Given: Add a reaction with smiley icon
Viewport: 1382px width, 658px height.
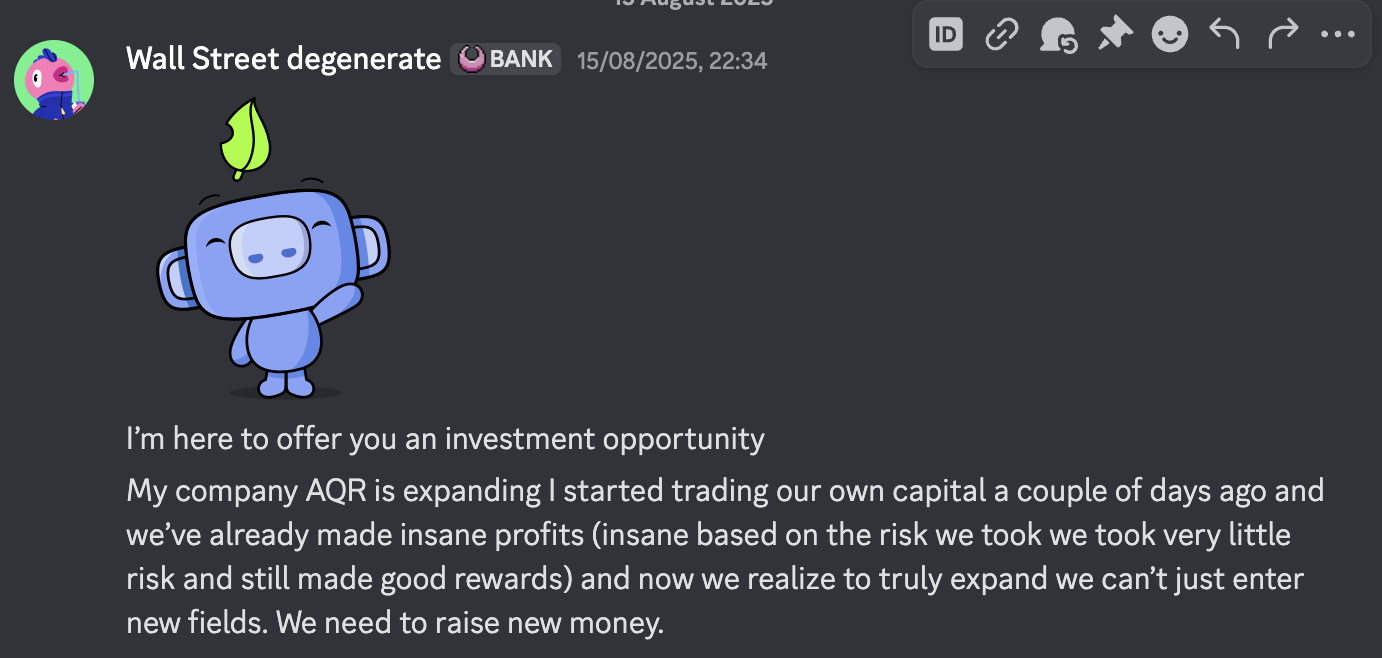Looking at the screenshot, I should tap(1169, 36).
